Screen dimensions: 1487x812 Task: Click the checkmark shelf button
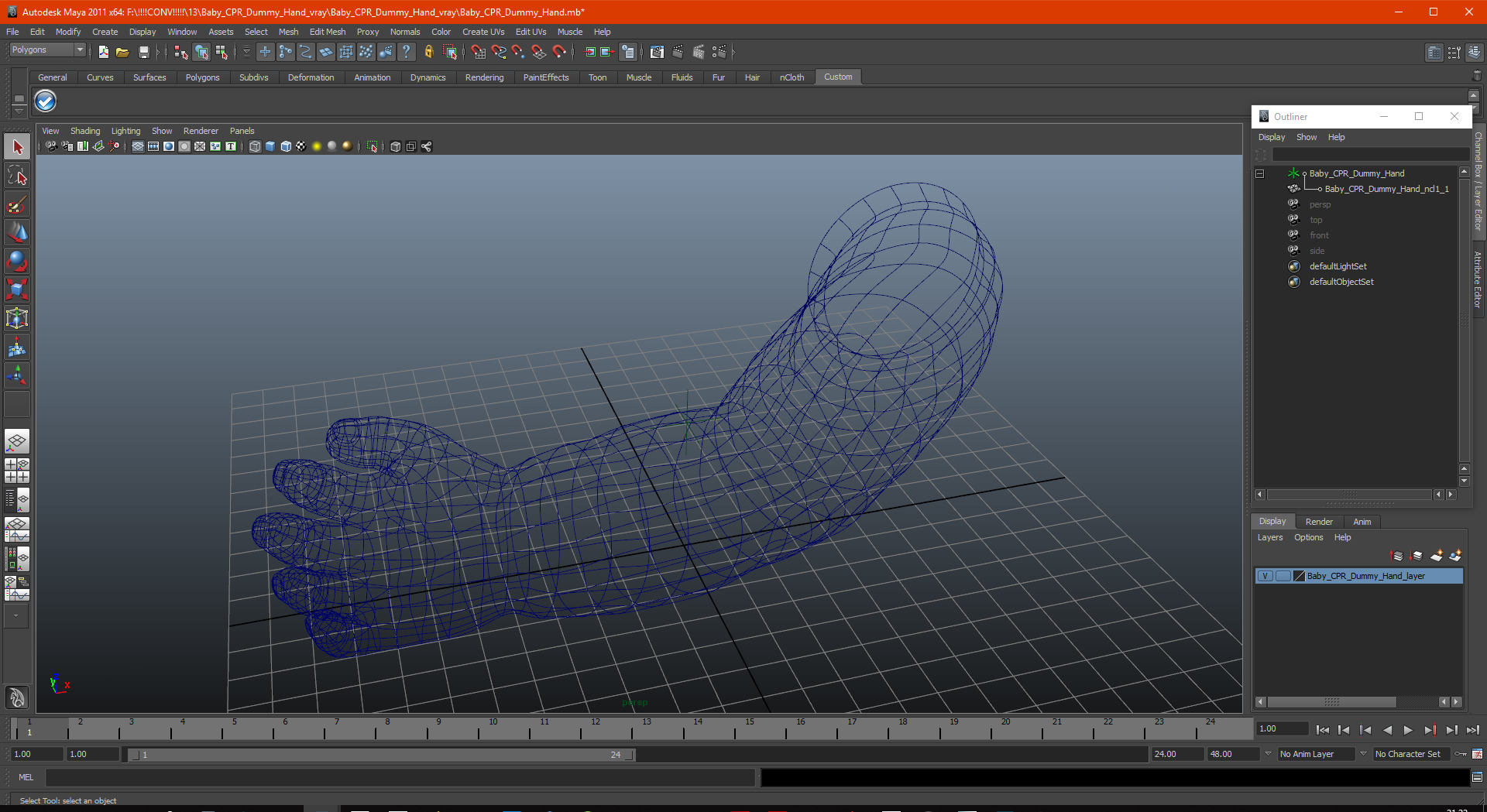tap(46, 101)
